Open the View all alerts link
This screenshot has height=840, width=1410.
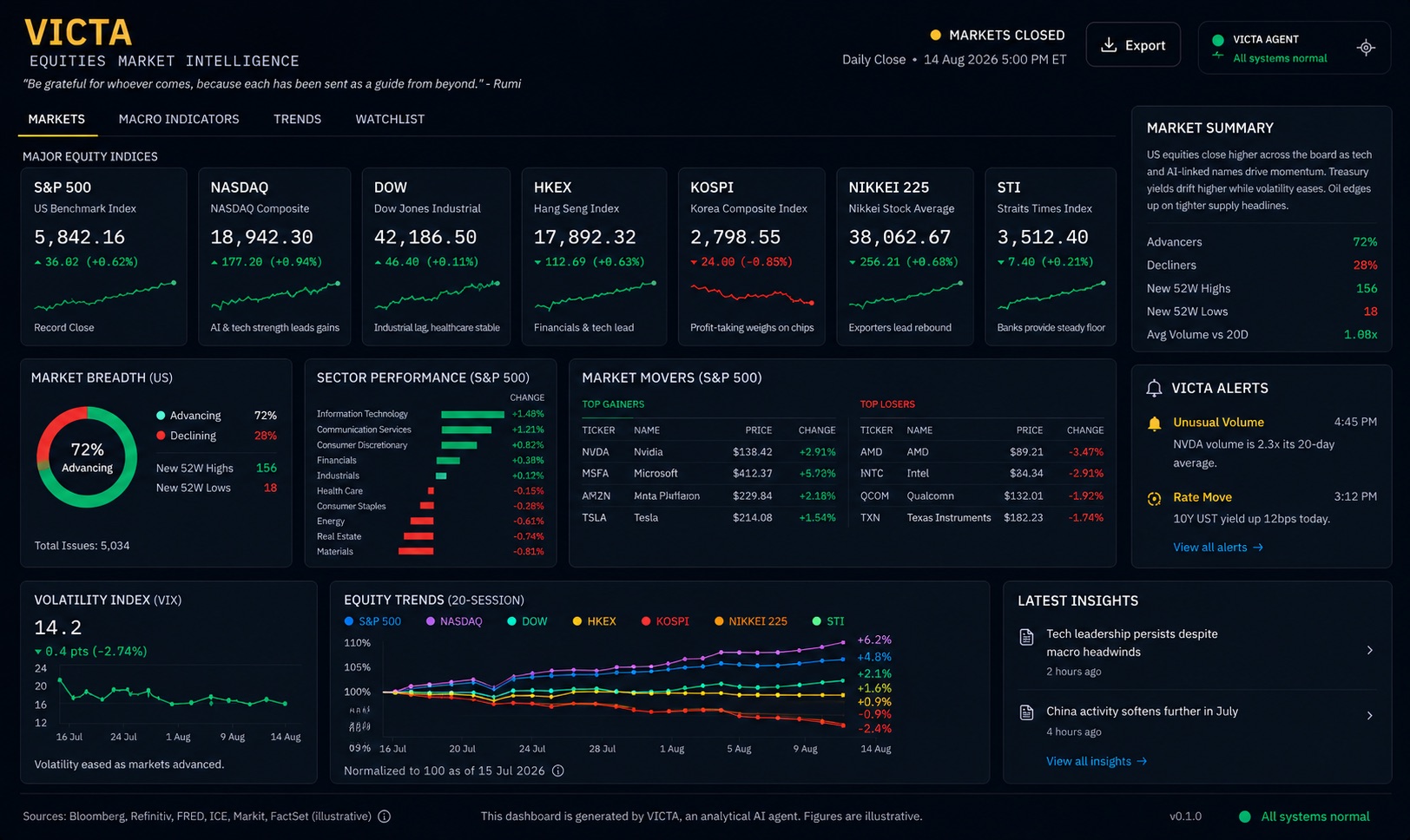point(1218,548)
